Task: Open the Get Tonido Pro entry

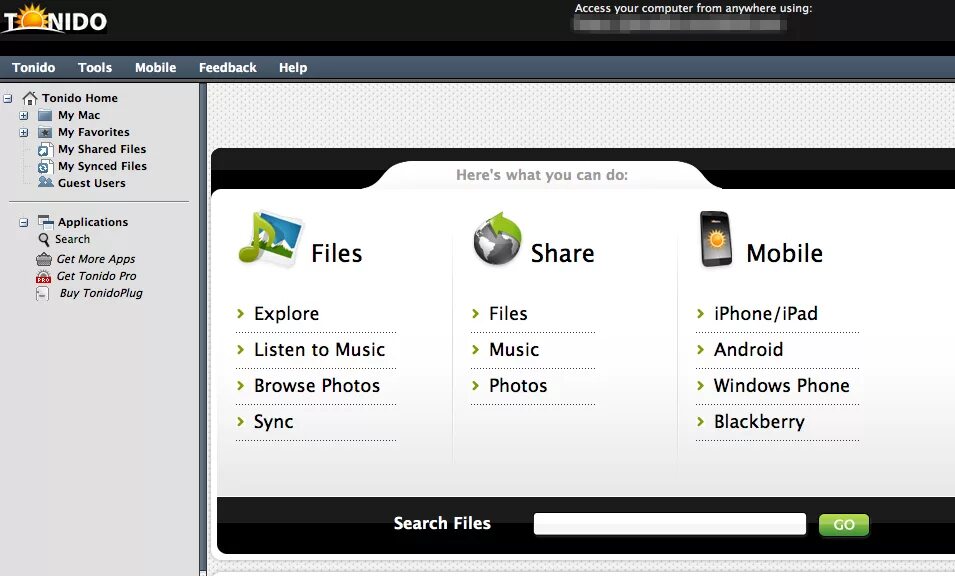Action: click(96, 276)
